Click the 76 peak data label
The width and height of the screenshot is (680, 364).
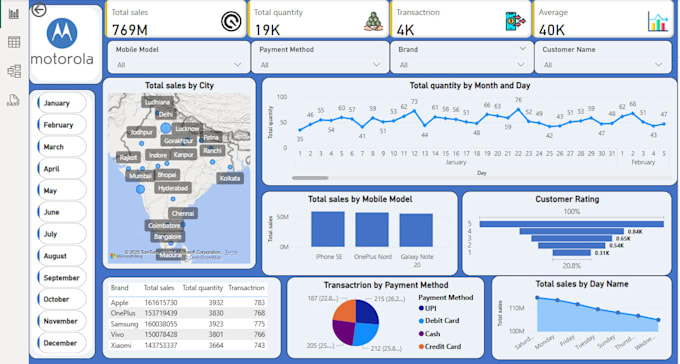click(x=518, y=100)
